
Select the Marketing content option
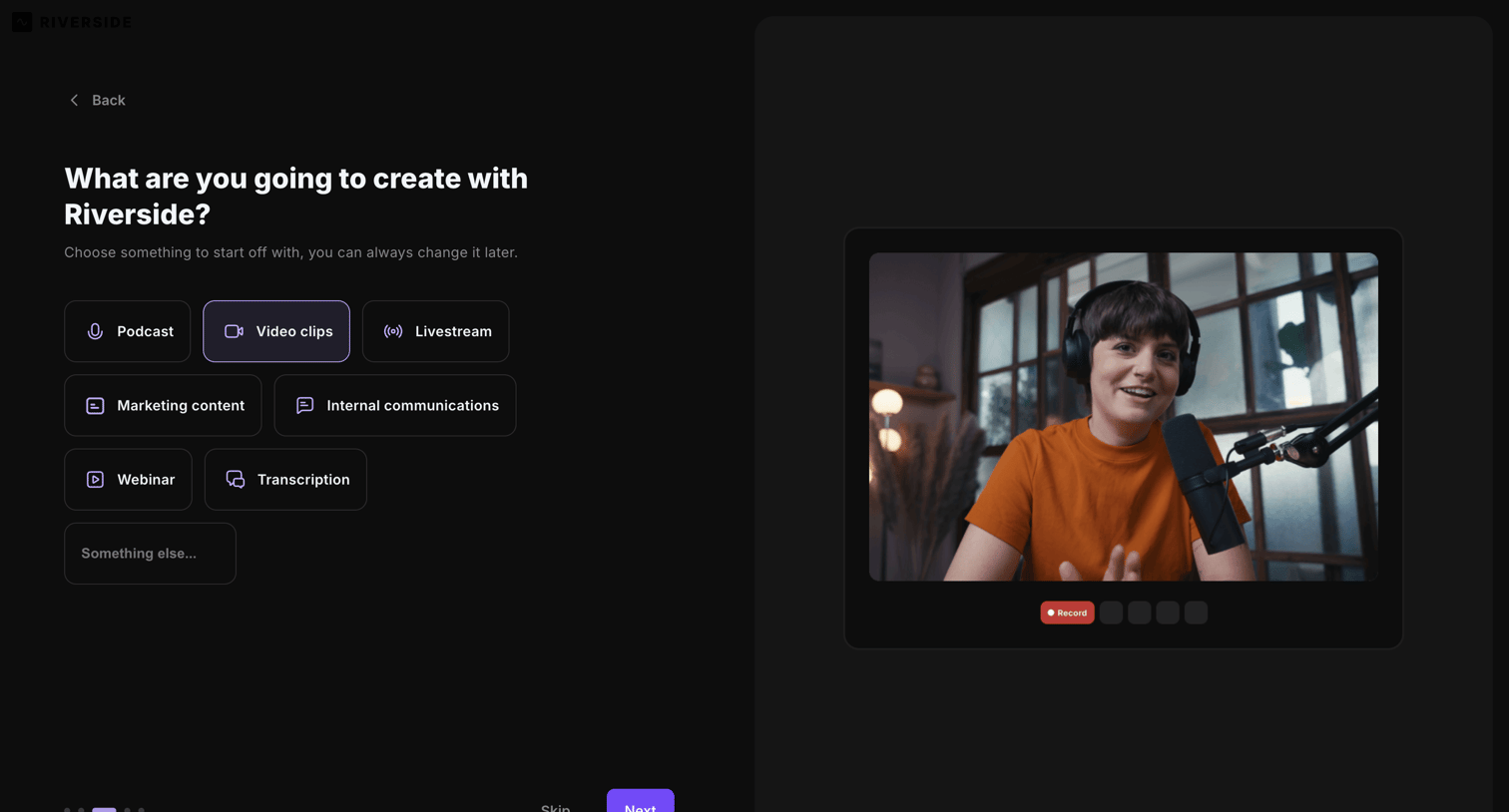point(163,405)
